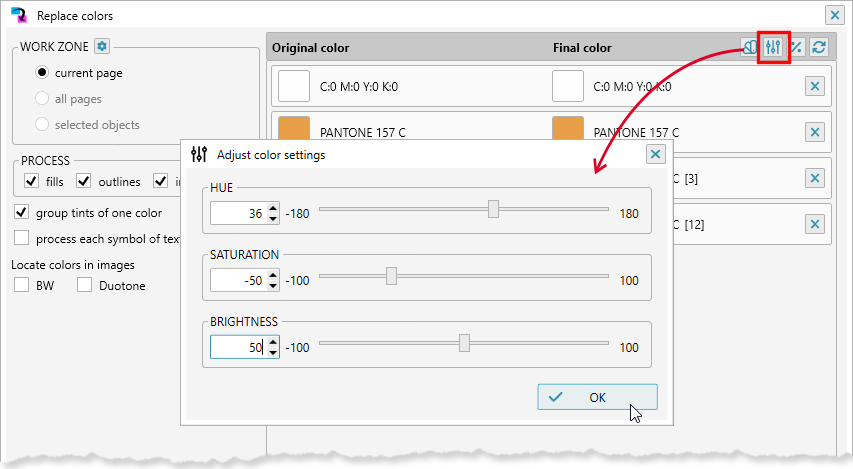Toggle the fills checkbox
This screenshot has width=853, height=469.
[32, 181]
